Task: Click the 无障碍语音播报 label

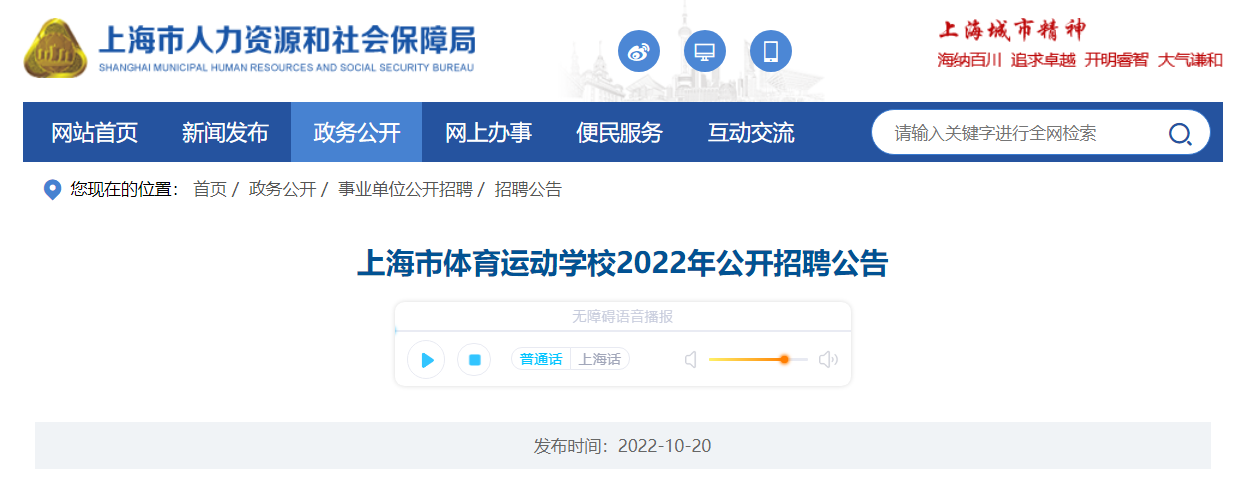Action: click(x=622, y=316)
